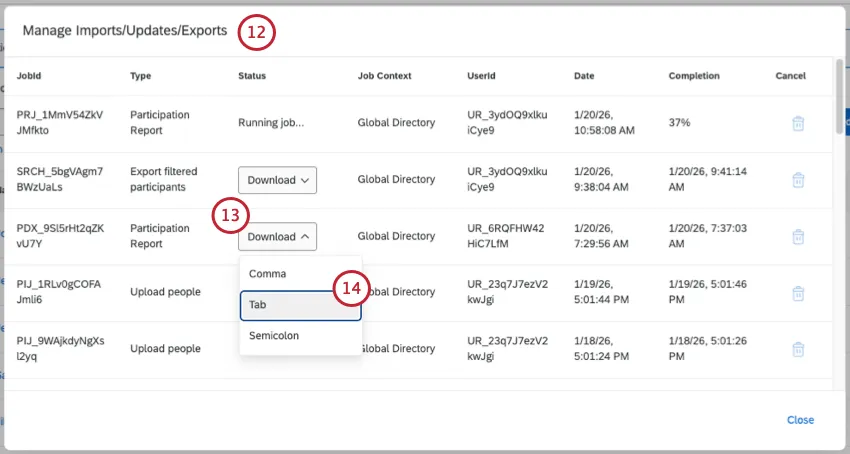850x454 pixels.
Task: Click the UserId column header
Action: (x=481, y=76)
